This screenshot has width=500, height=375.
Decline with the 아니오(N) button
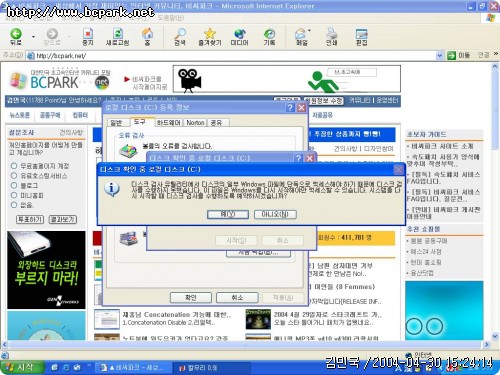click(275, 214)
